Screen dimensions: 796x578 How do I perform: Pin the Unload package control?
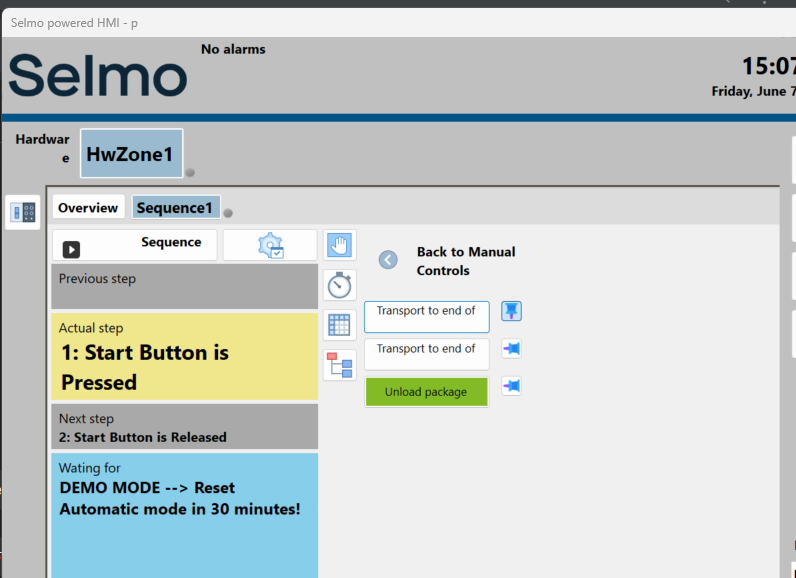pyautogui.click(x=511, y=386)
